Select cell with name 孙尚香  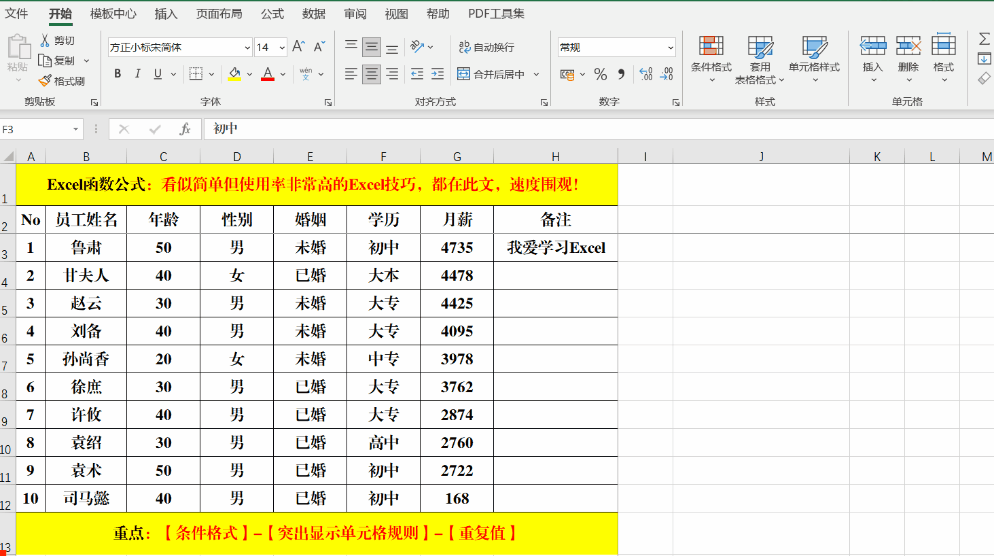click(x=86, y=359)
